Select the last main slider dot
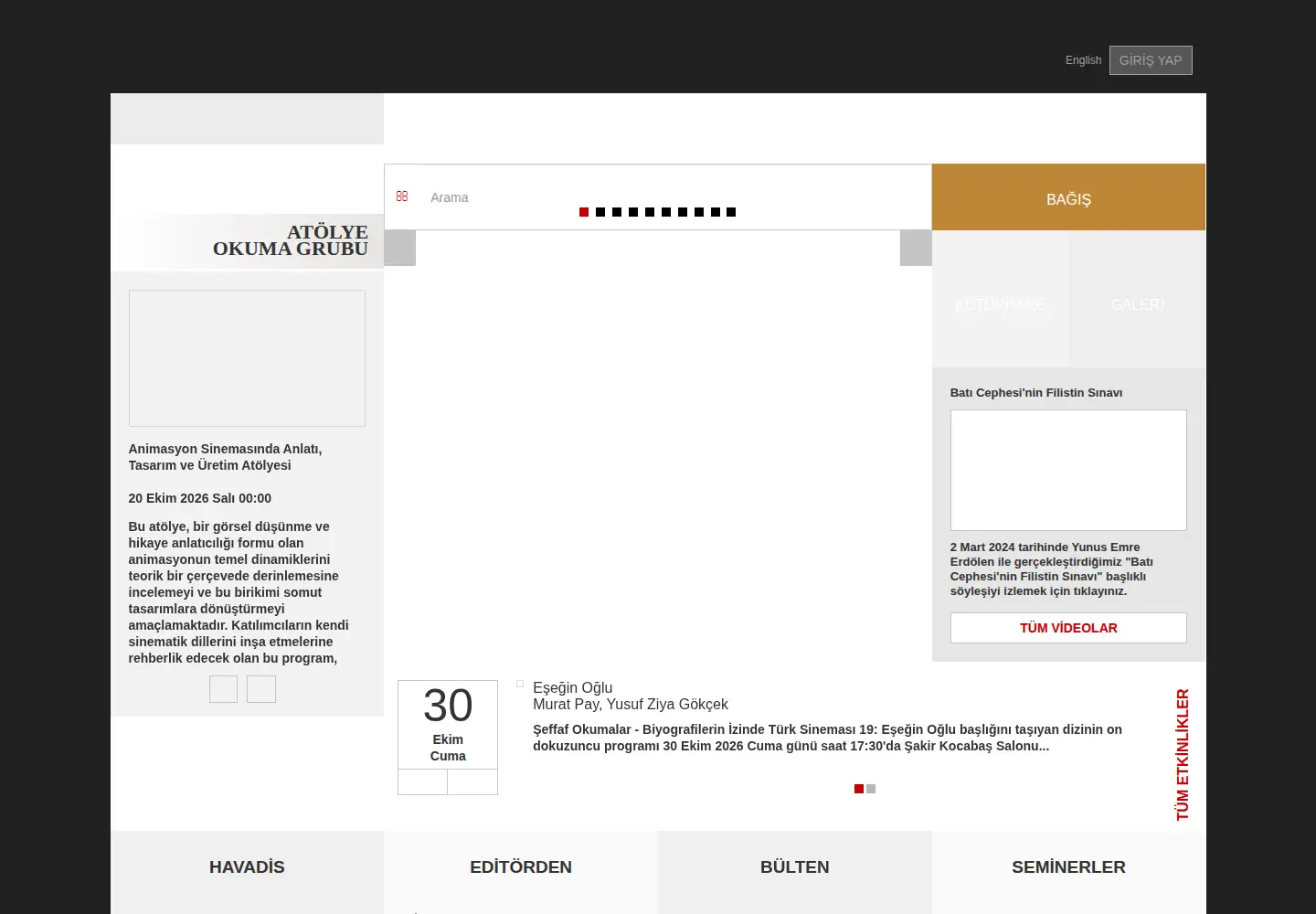 pos(731,212)
